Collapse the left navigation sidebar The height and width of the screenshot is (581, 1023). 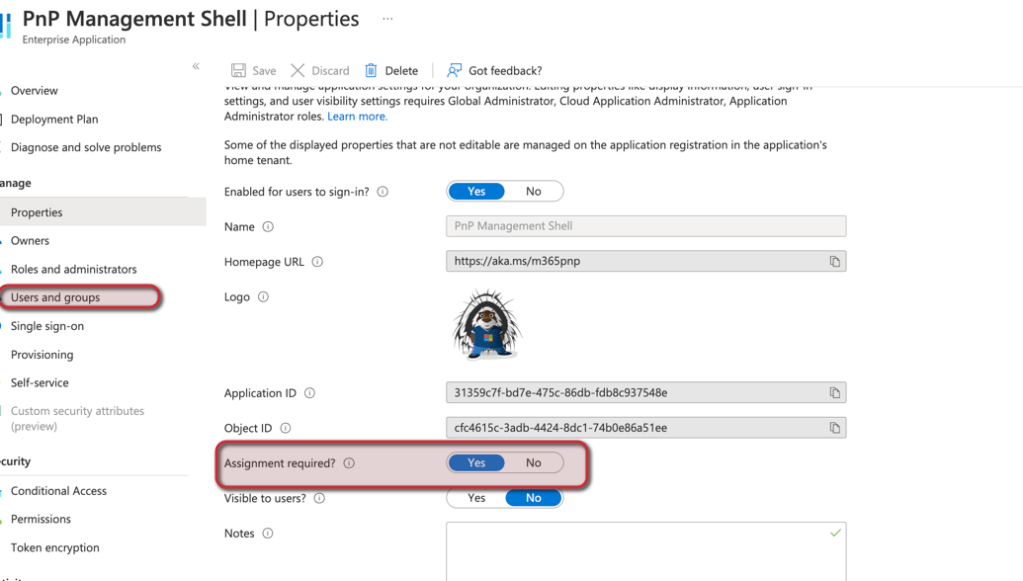click(196, 66)
